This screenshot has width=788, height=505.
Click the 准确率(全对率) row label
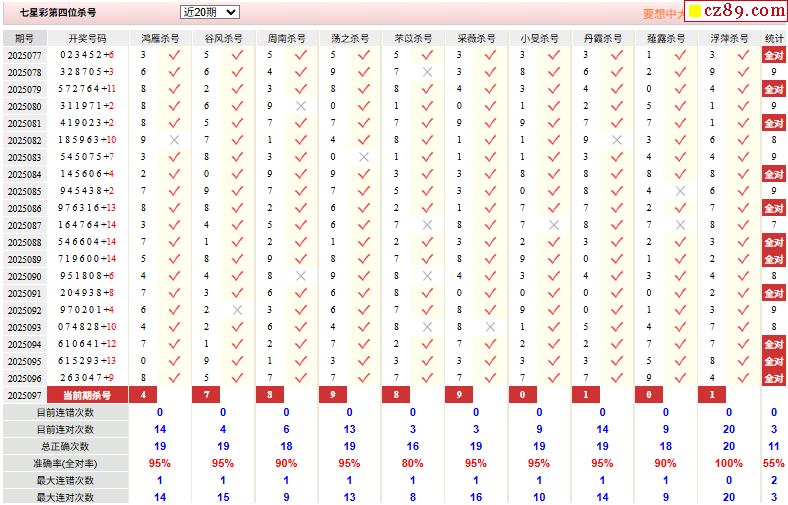coord(65,463)
